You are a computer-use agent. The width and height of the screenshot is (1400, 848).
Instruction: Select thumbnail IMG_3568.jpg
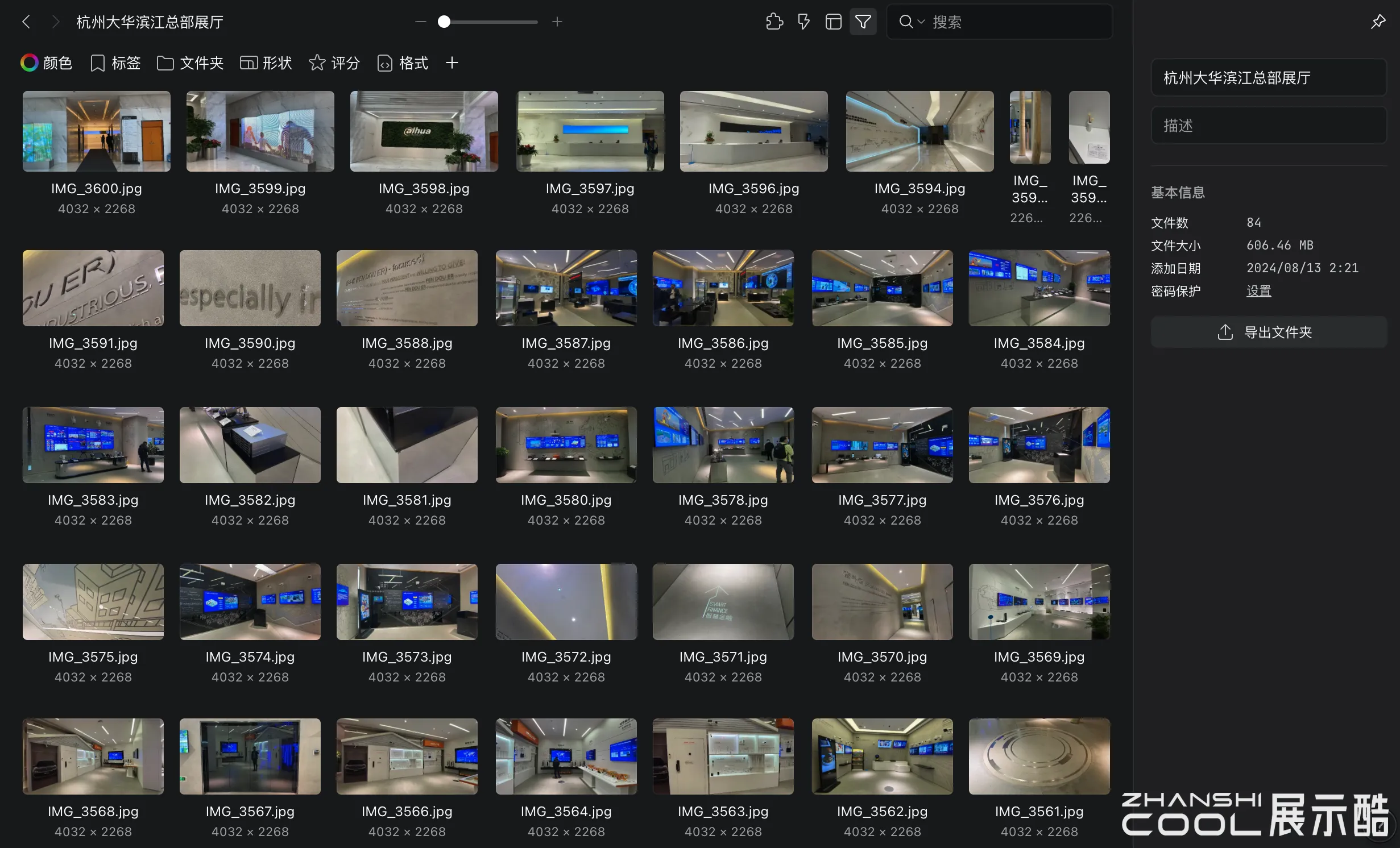tap(93, 756)
